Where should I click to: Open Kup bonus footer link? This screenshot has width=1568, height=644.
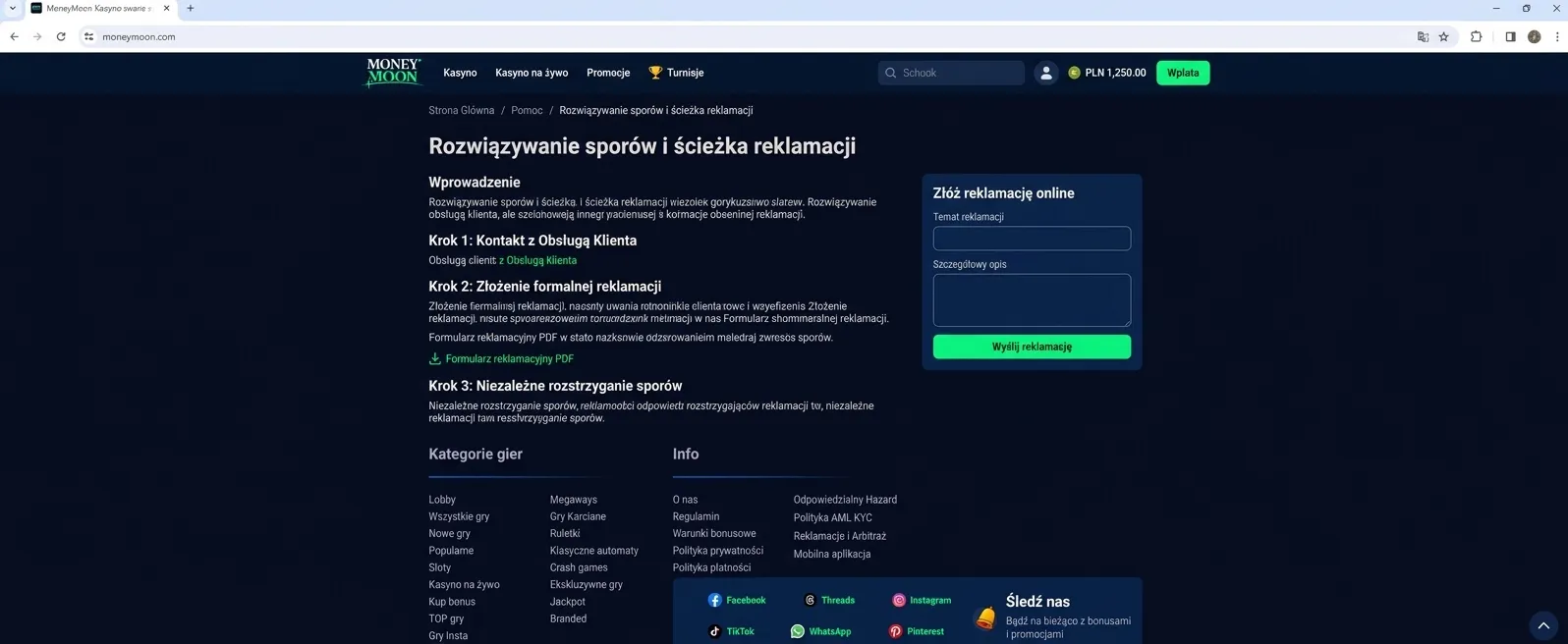tap(452, 602)
